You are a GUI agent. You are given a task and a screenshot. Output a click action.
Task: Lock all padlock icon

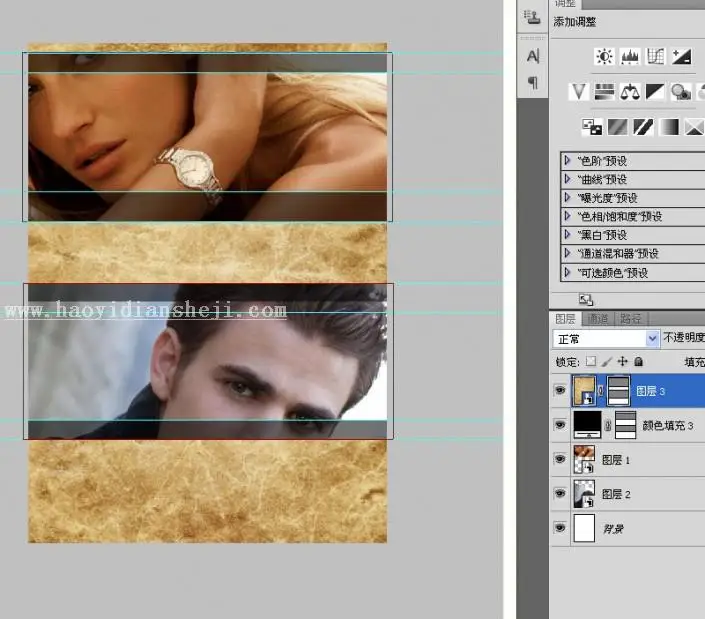pos(638,361)
